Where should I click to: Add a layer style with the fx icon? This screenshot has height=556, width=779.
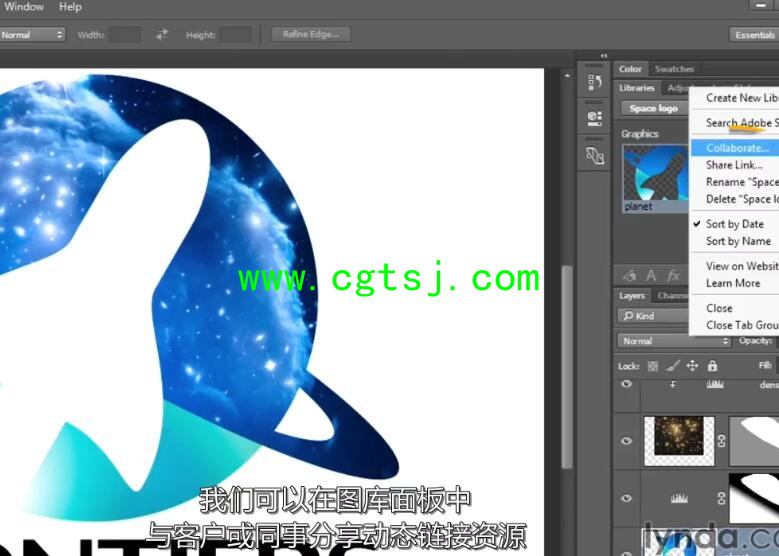[673, 275]
